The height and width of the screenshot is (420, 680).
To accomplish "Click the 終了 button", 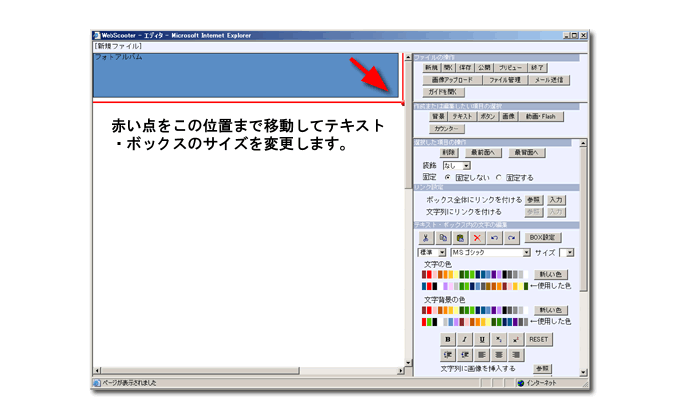I will [x=538, y=68].
